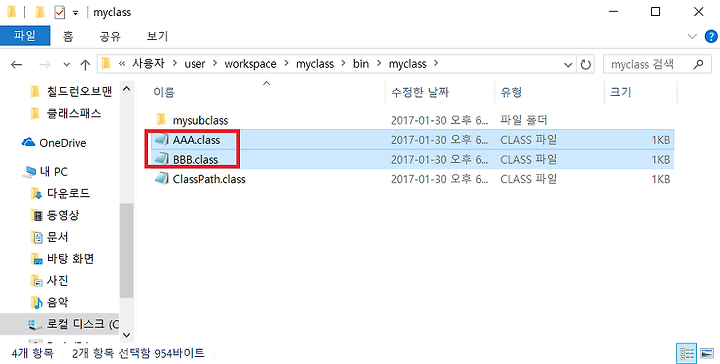720x364 pixels.
Task: Click user in the address path
Action: pyautogui.click(x=195, y=64)
